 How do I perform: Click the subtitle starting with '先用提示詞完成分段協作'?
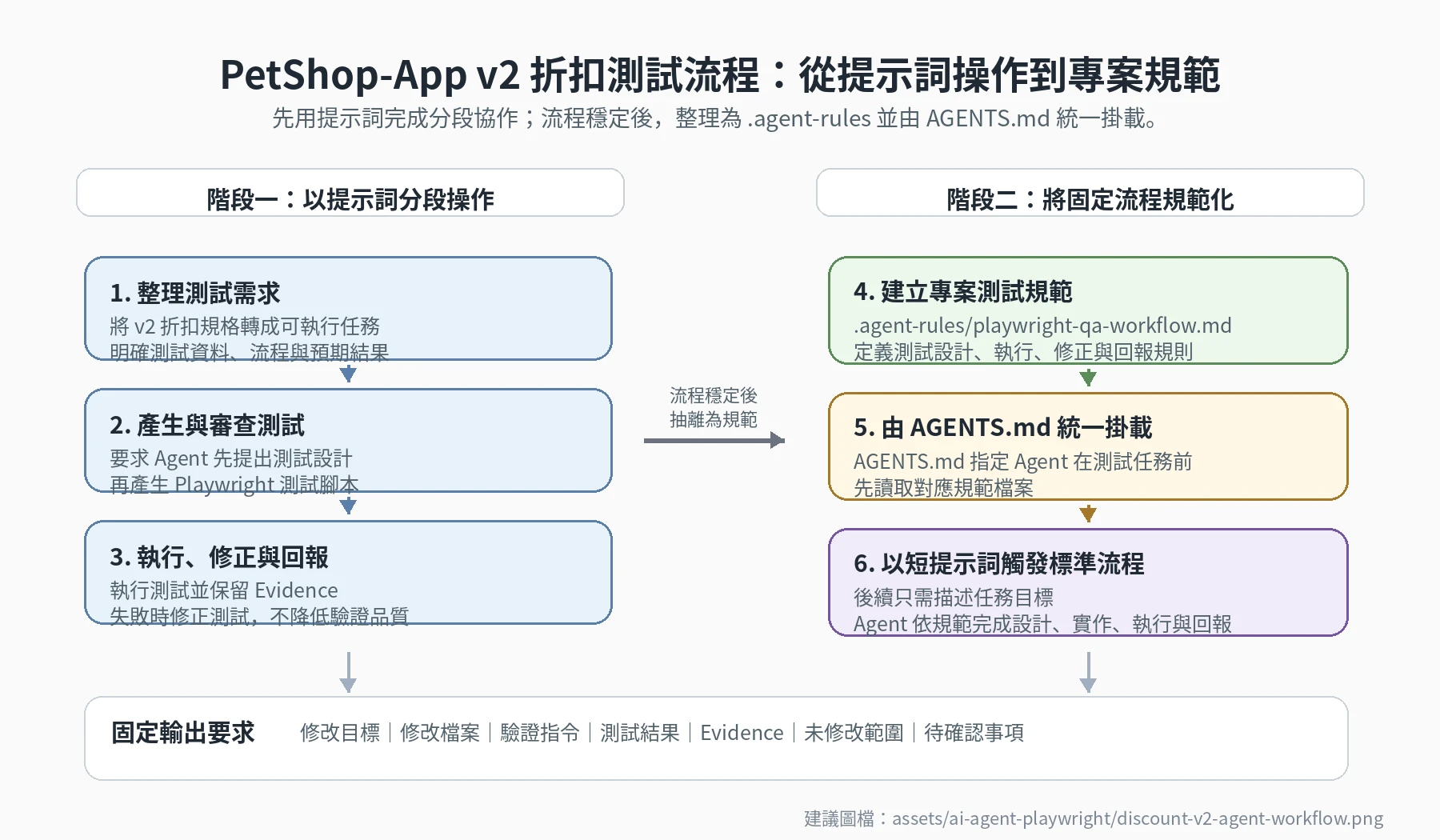coord(714,118)
